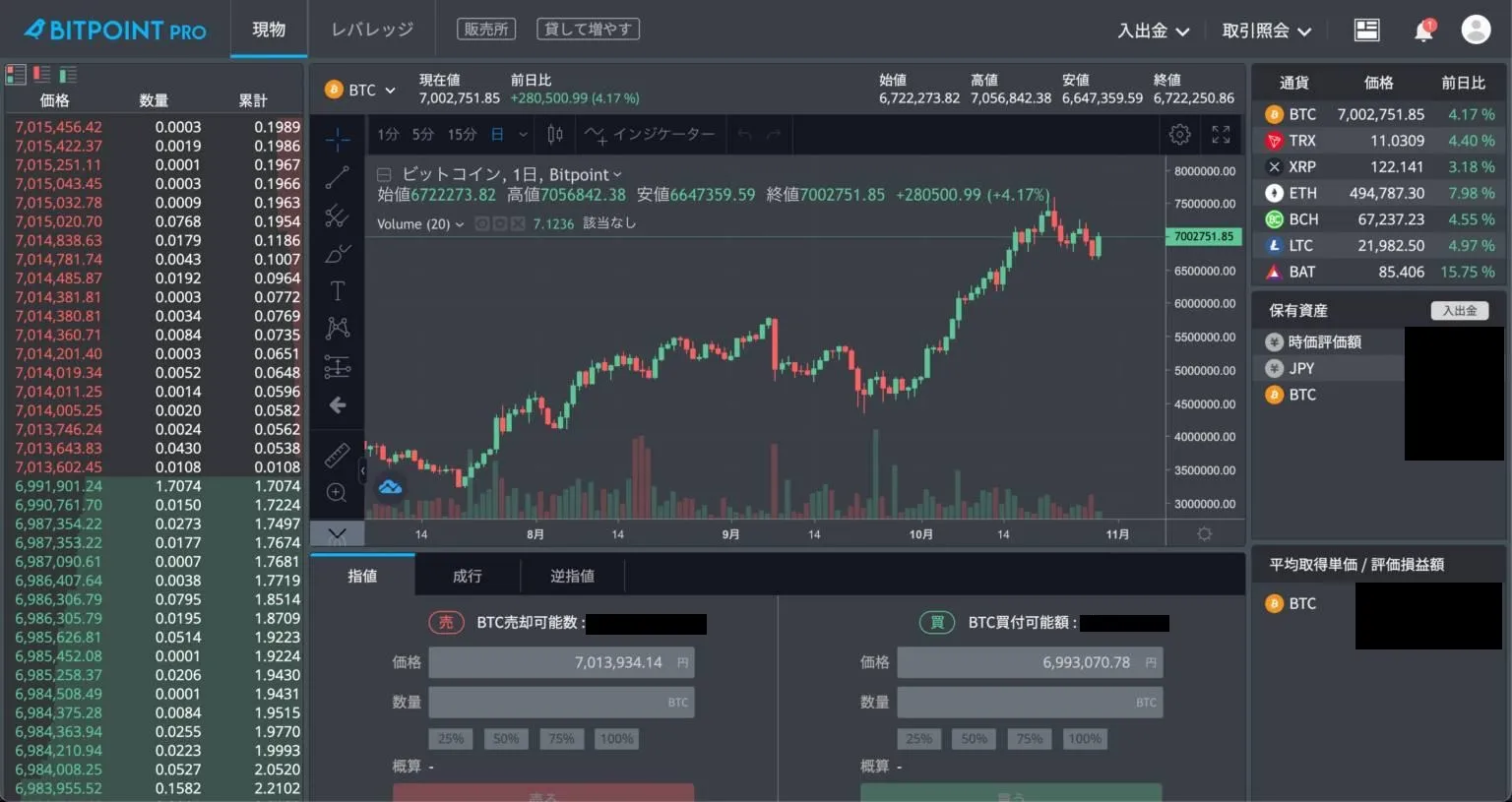Screen dimensions: 1512x802
Task: Open the 販売所 page
Action: pyautogui.click(x=486, y=30)
